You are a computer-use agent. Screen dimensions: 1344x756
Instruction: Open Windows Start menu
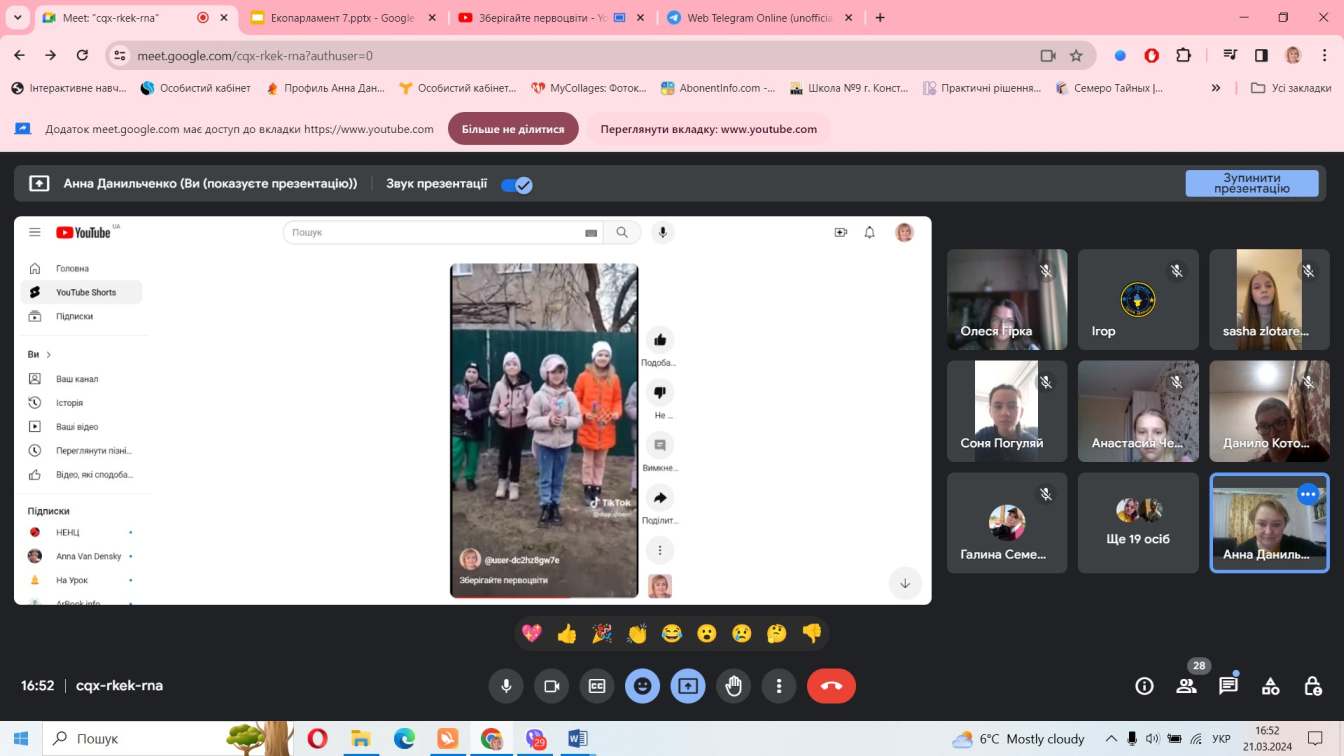[x=20, y=739]
